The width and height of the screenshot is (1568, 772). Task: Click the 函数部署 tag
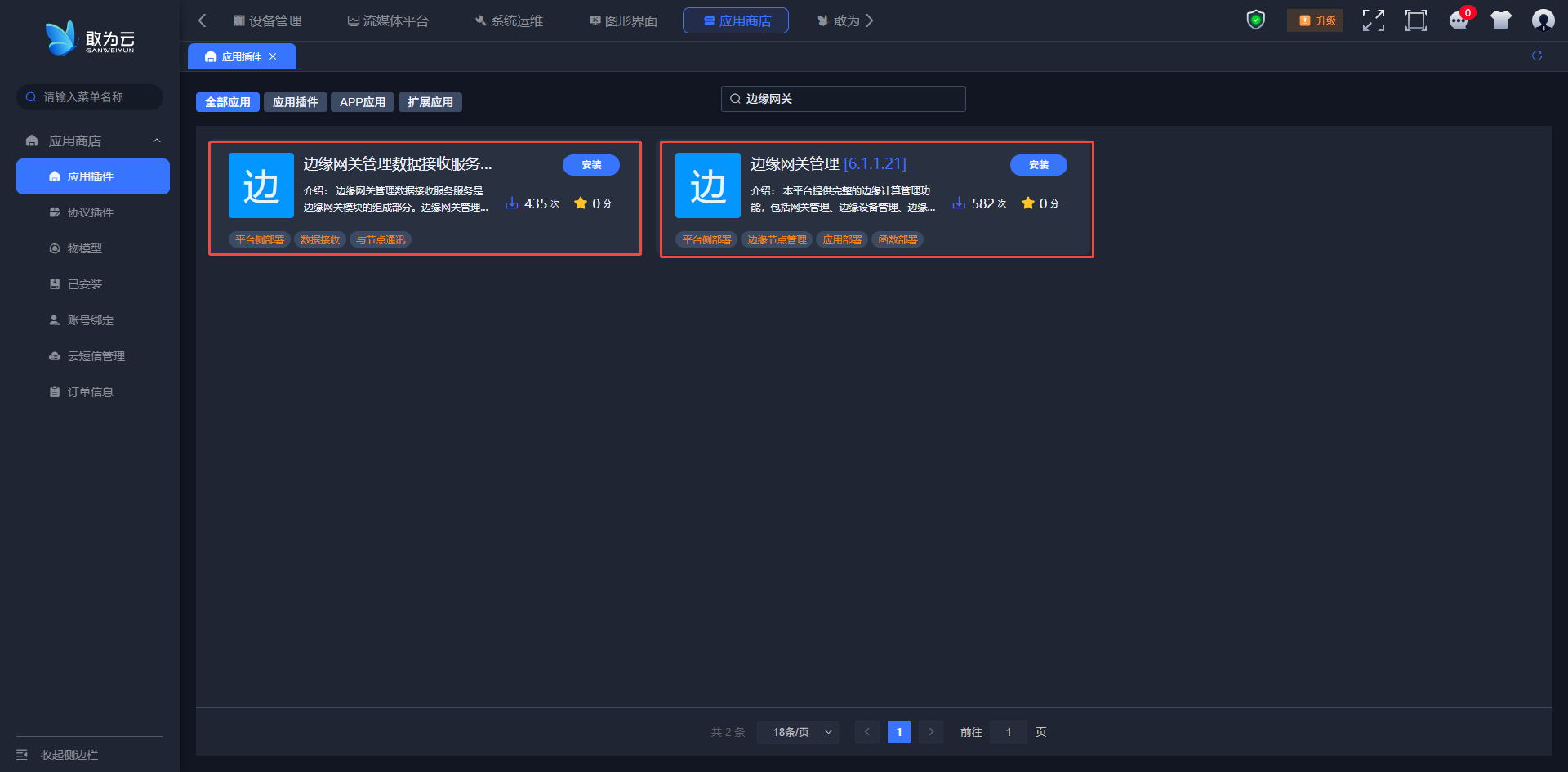click(x=898, y=240)
